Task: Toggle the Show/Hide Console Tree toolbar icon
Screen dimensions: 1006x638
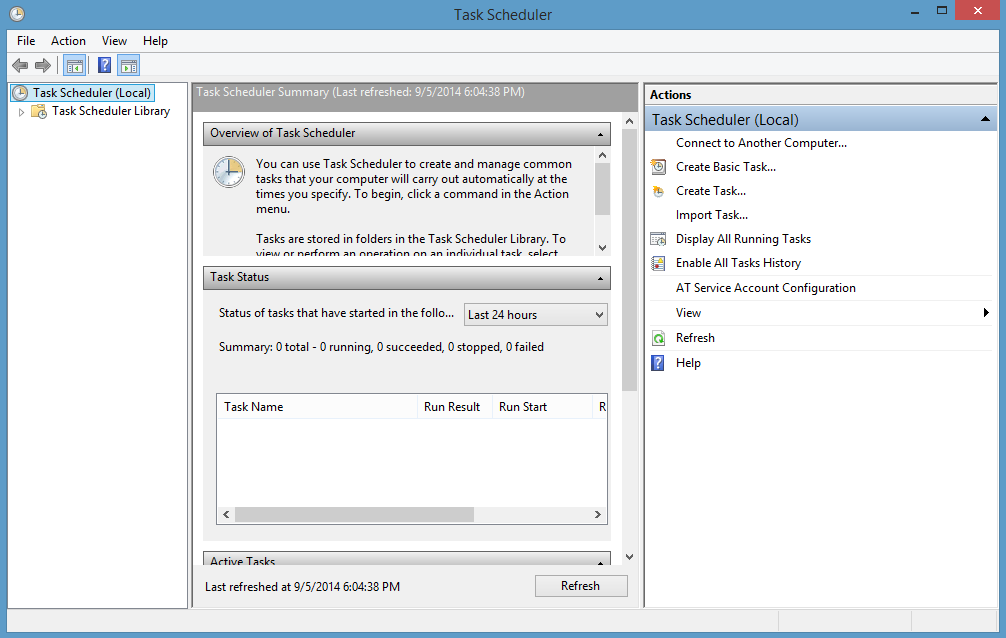Action: click(74, 65)
